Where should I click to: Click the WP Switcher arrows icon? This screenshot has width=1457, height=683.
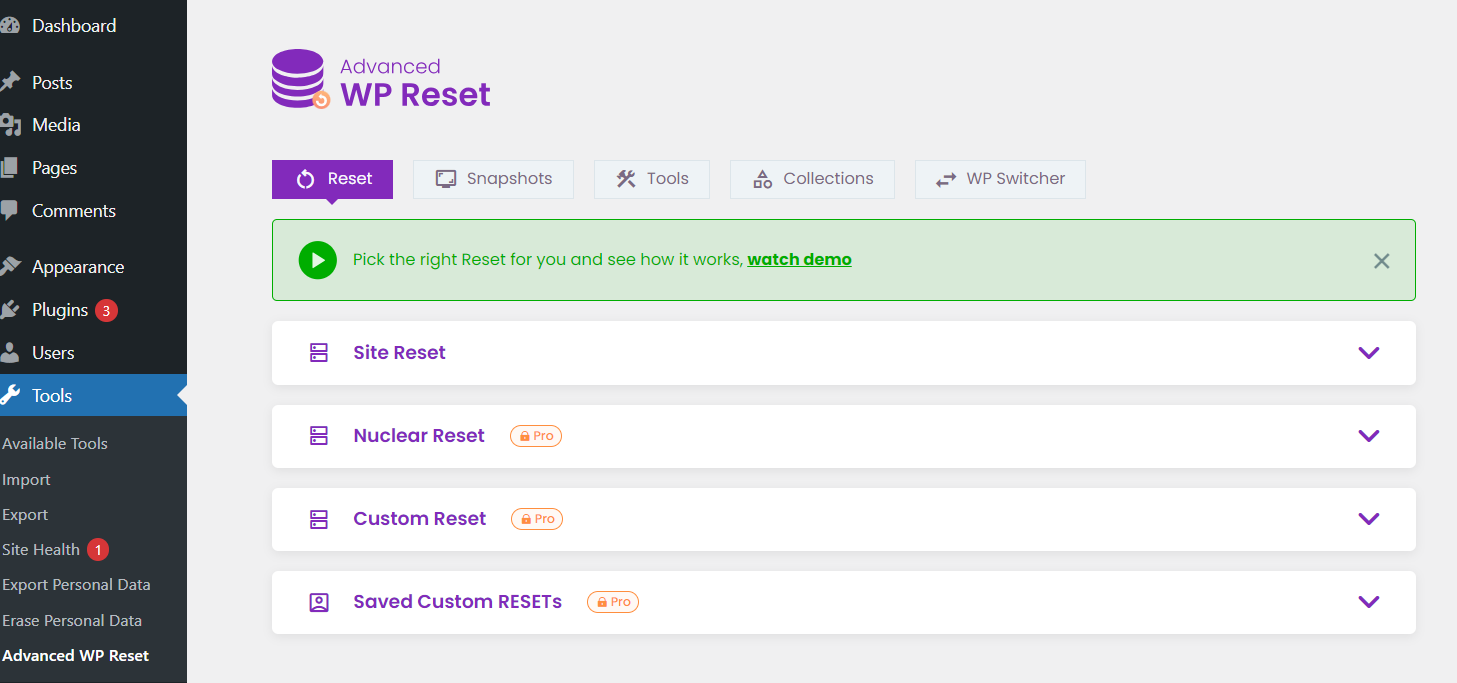tap(944, 178)
